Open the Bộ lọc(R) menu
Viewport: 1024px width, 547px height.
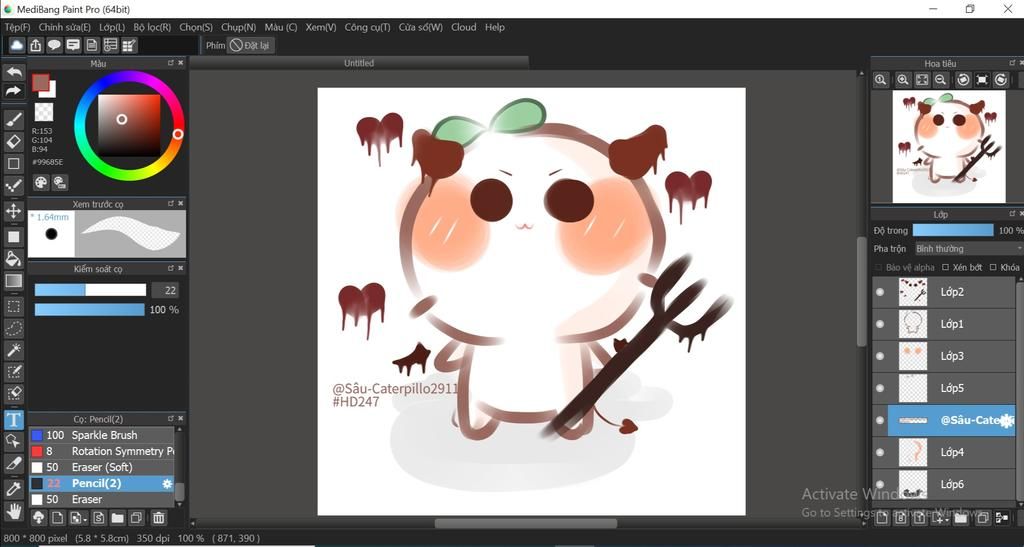point(152,27)
